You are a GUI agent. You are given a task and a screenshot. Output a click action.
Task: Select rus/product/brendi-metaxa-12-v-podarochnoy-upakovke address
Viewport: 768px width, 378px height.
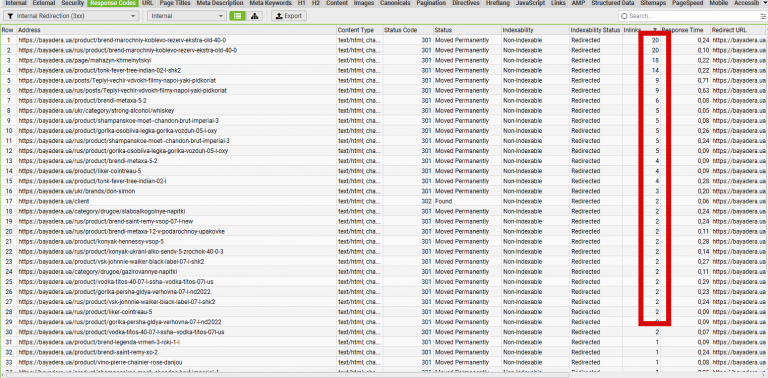(x=121, y=232)
